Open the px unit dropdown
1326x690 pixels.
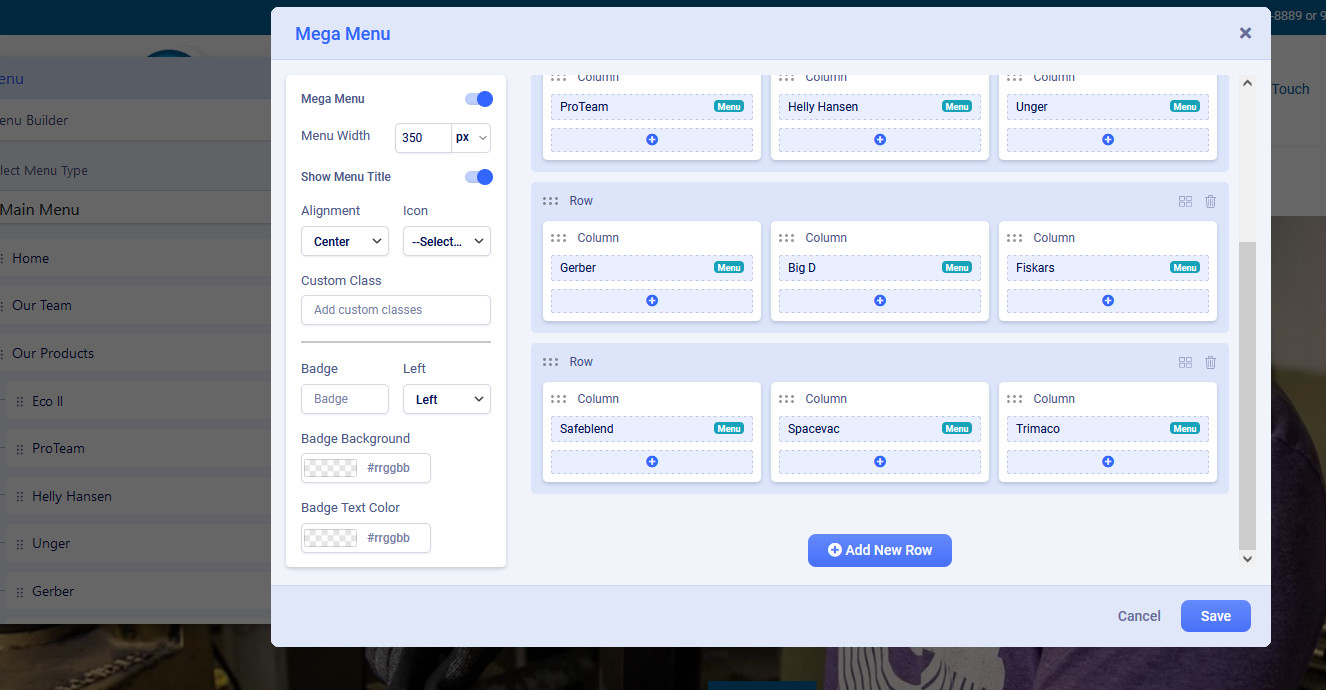(471, 138)
